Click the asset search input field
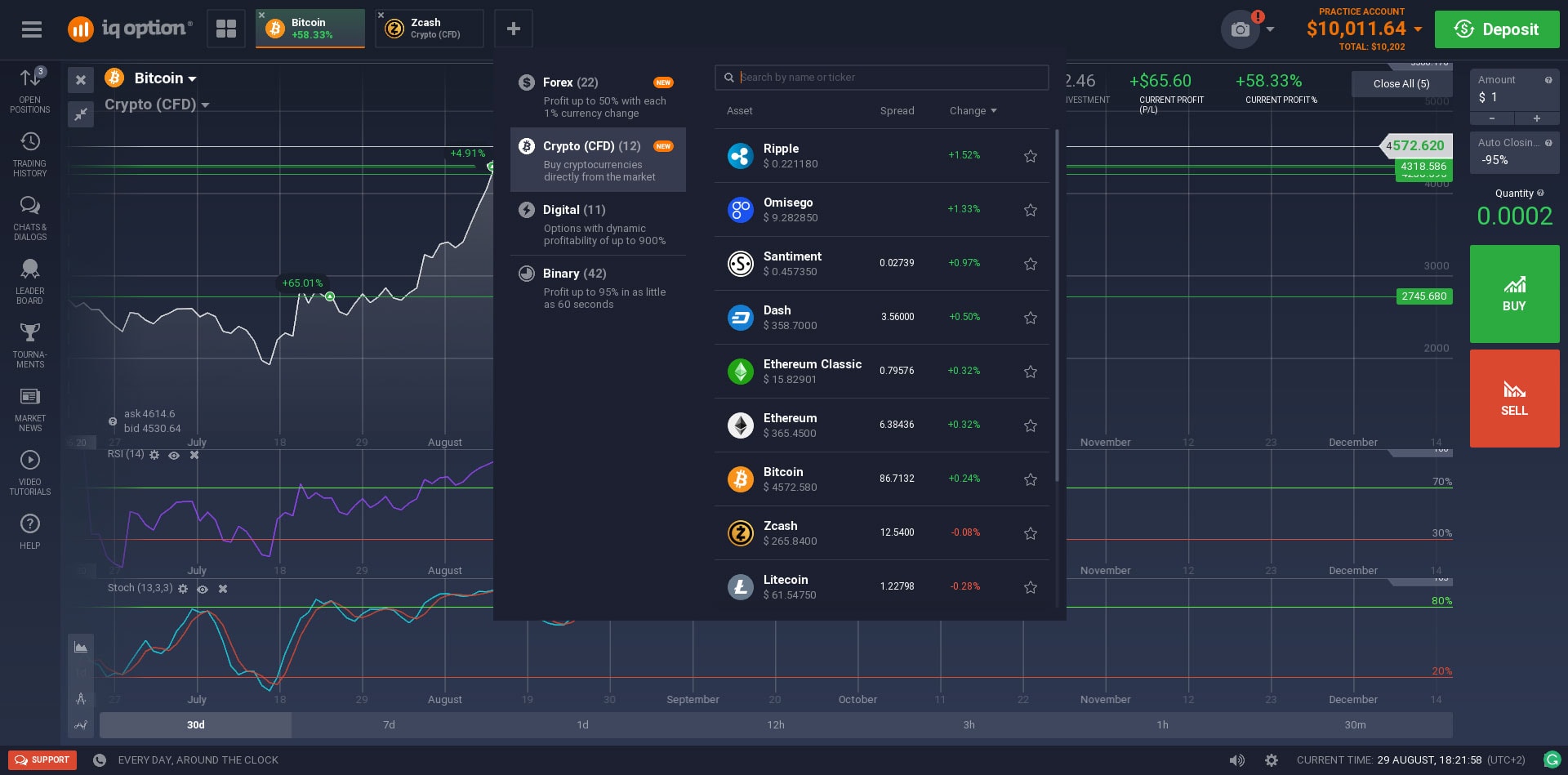This screenshot has height=775, width=1568. pos(882,78)
